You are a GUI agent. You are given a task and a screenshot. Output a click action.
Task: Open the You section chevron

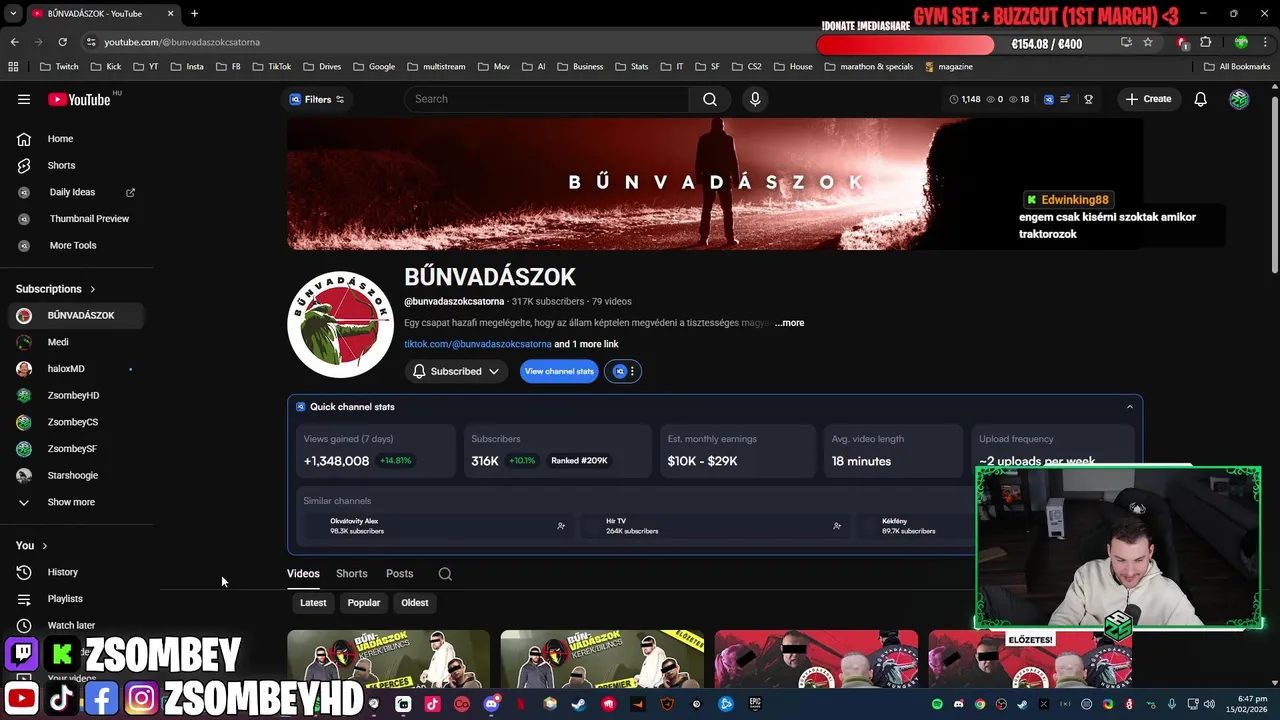pos(45,546)
